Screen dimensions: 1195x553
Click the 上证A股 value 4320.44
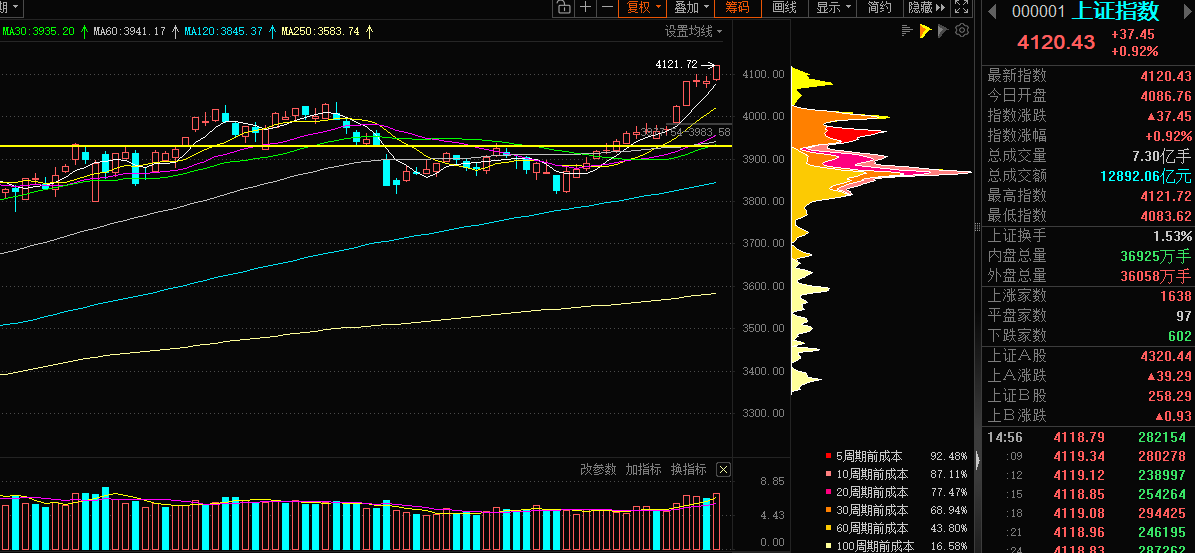coord(1166,356)
